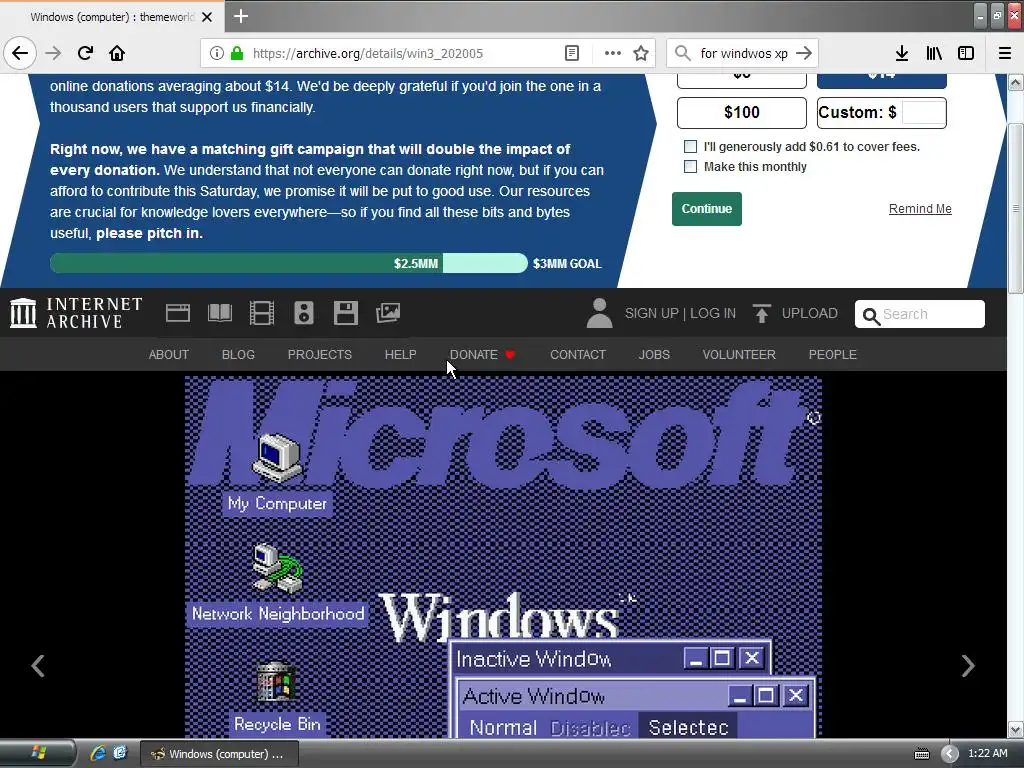Viewport: 1024px width, 768px height.
Task: Open the Software floppy icon in the Internet Archive bar
Action: [x=345, y=313]
